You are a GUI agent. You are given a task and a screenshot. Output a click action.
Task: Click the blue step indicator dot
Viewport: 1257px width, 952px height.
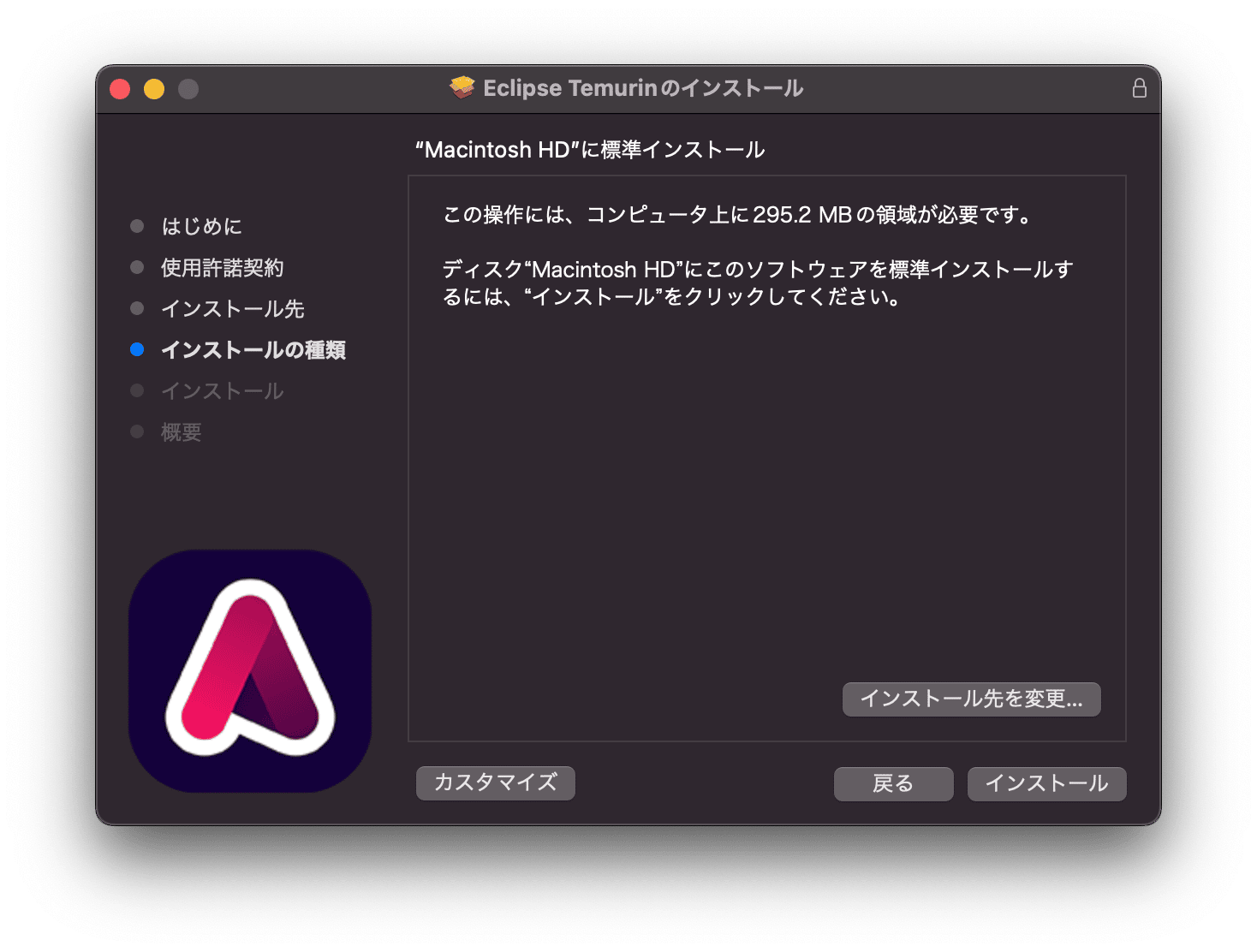pos(137,348)
